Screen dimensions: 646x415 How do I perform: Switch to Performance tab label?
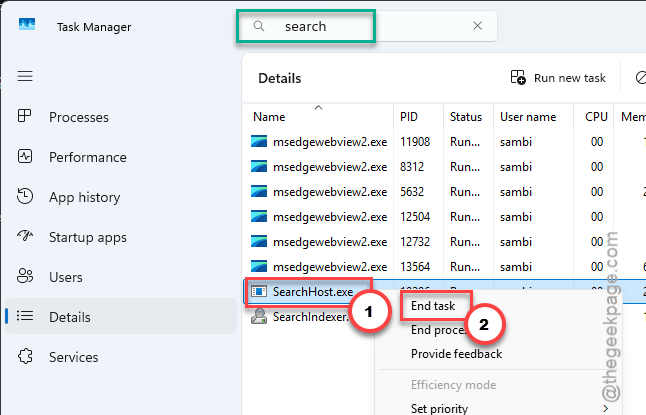pos(88,157)
